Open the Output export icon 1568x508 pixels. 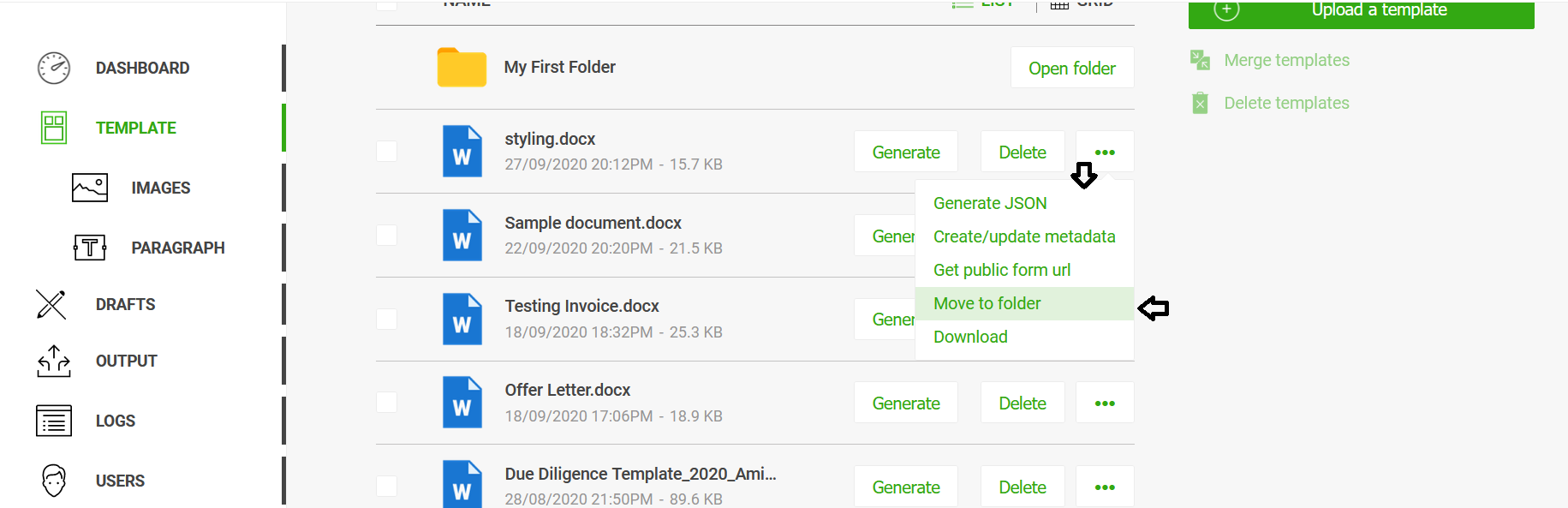click(x=54, y=361)
